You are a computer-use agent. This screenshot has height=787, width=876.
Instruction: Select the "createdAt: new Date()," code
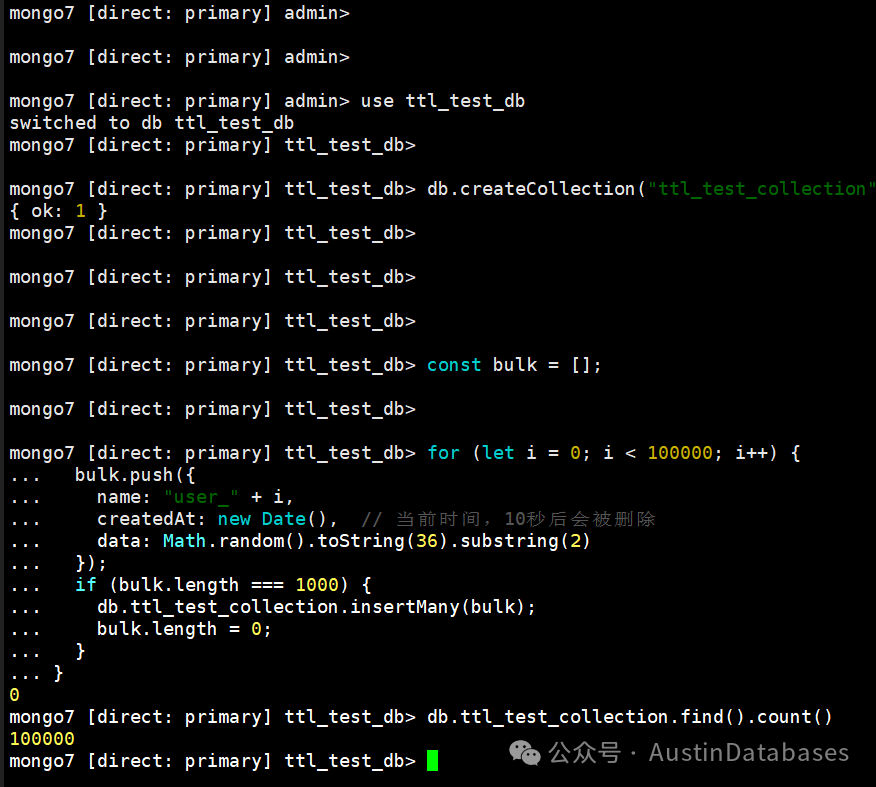pyautogui.click(x=217, y=519)
